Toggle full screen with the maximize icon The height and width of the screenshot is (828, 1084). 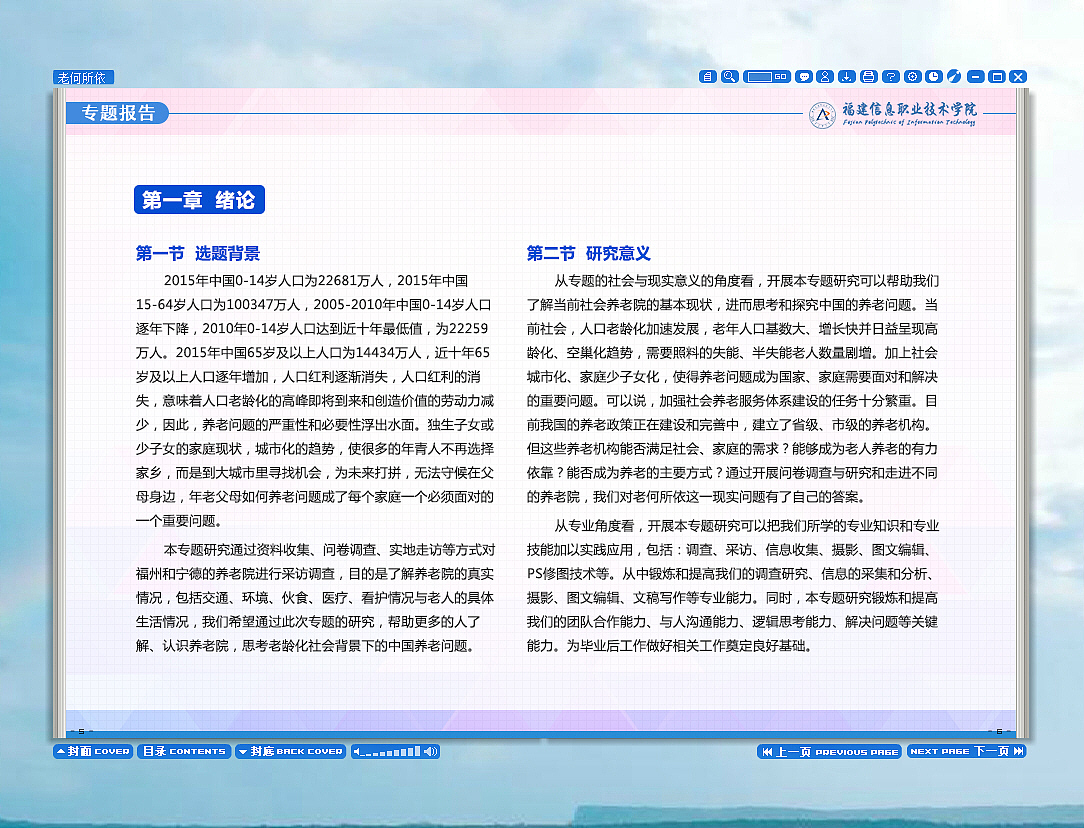click(x=997, y=76)
